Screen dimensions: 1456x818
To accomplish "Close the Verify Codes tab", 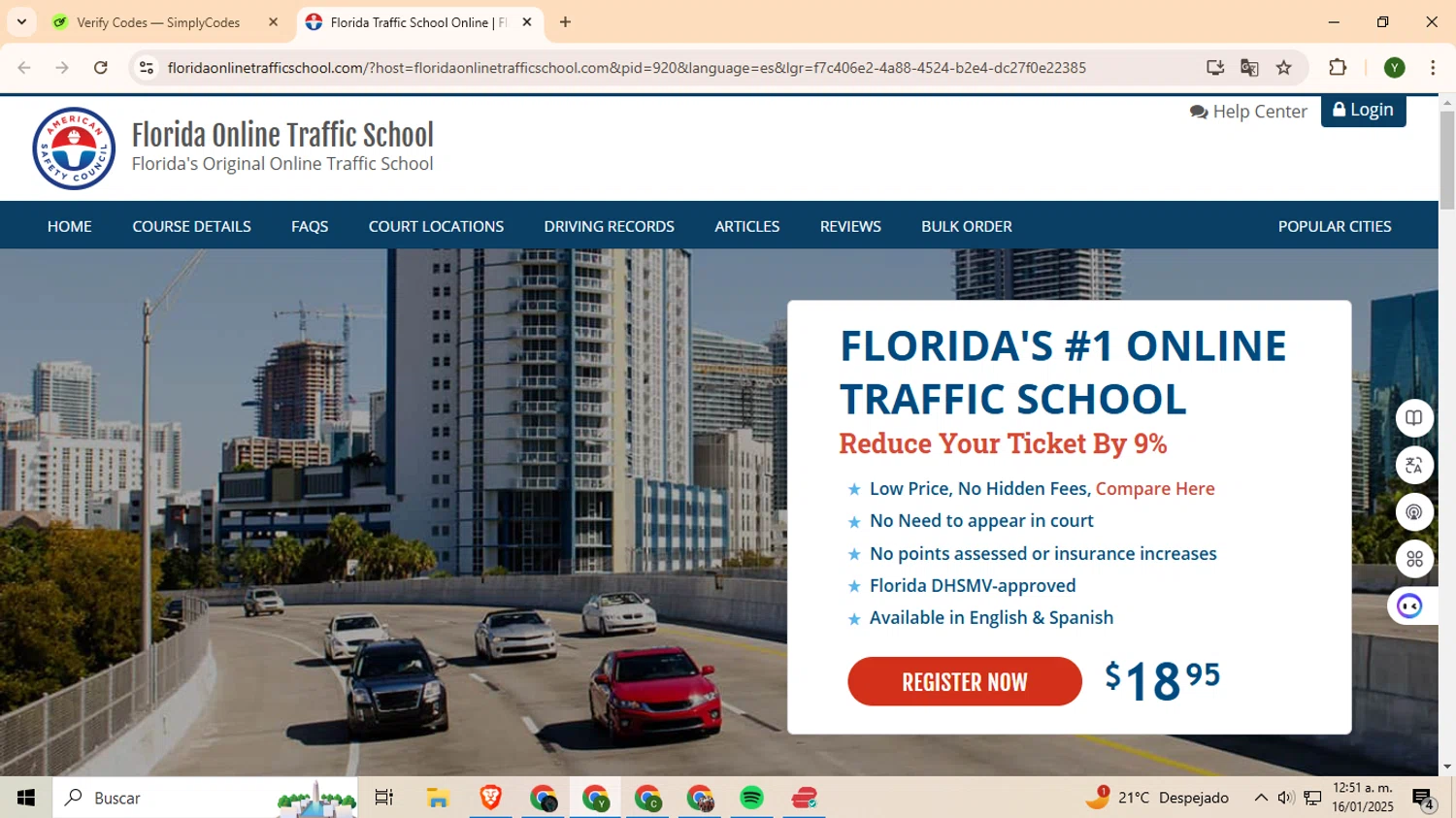I will [273, 22].
